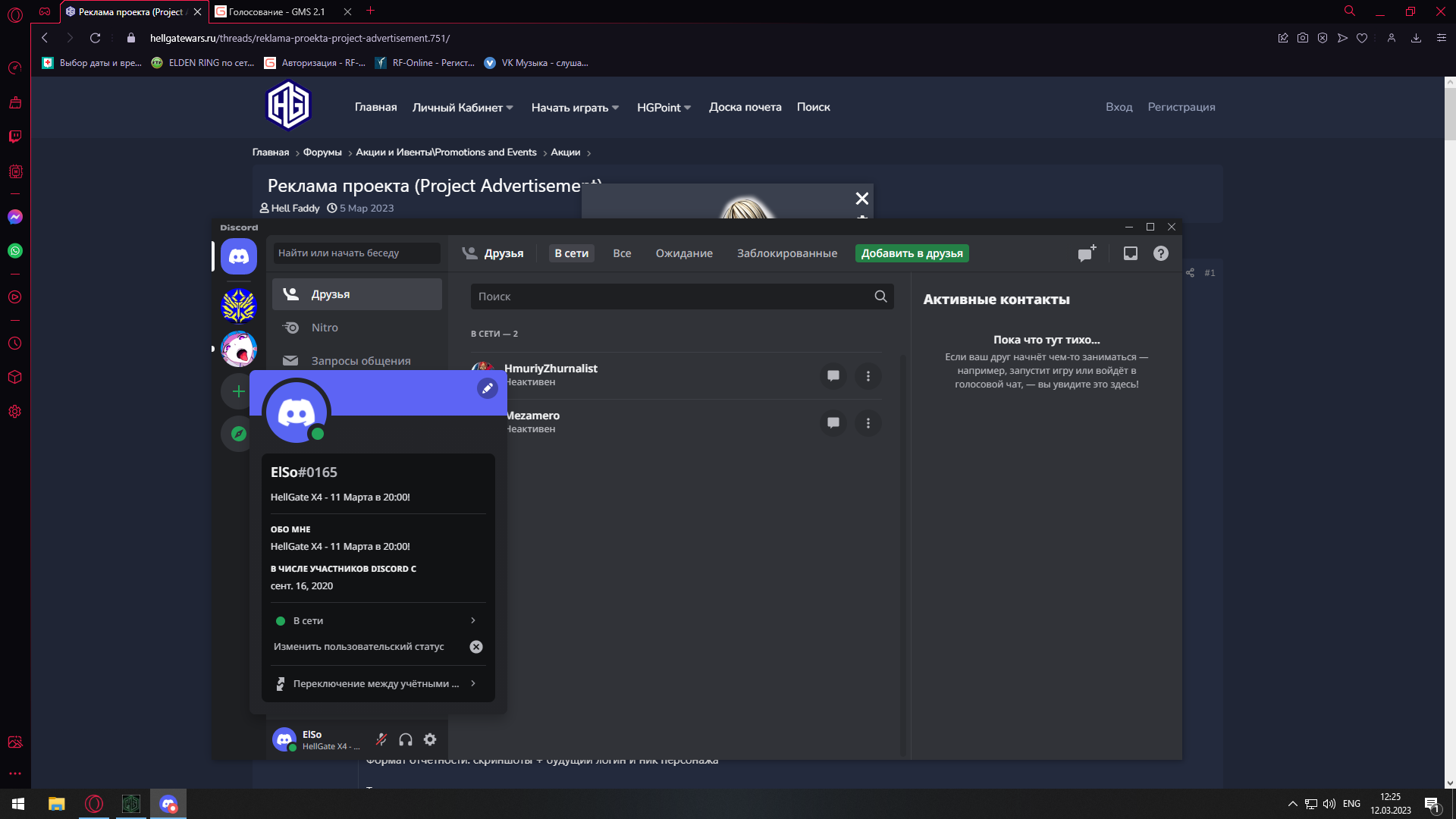Toggle Discord headphones deafen
This screenshot has width=1456, height=819.
[x=406, y=739]
